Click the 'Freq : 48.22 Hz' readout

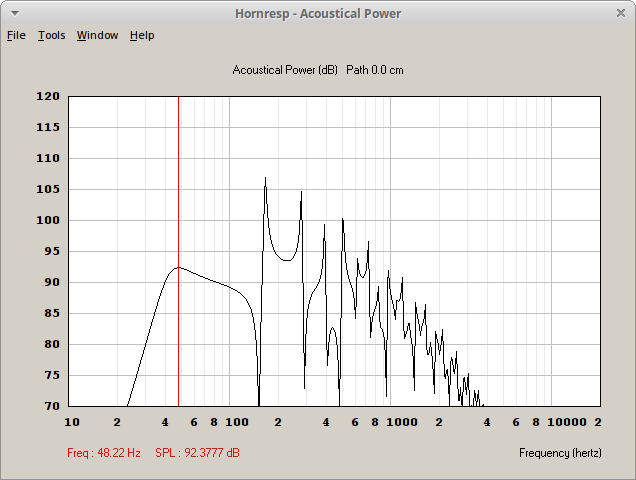click(104, 453)
